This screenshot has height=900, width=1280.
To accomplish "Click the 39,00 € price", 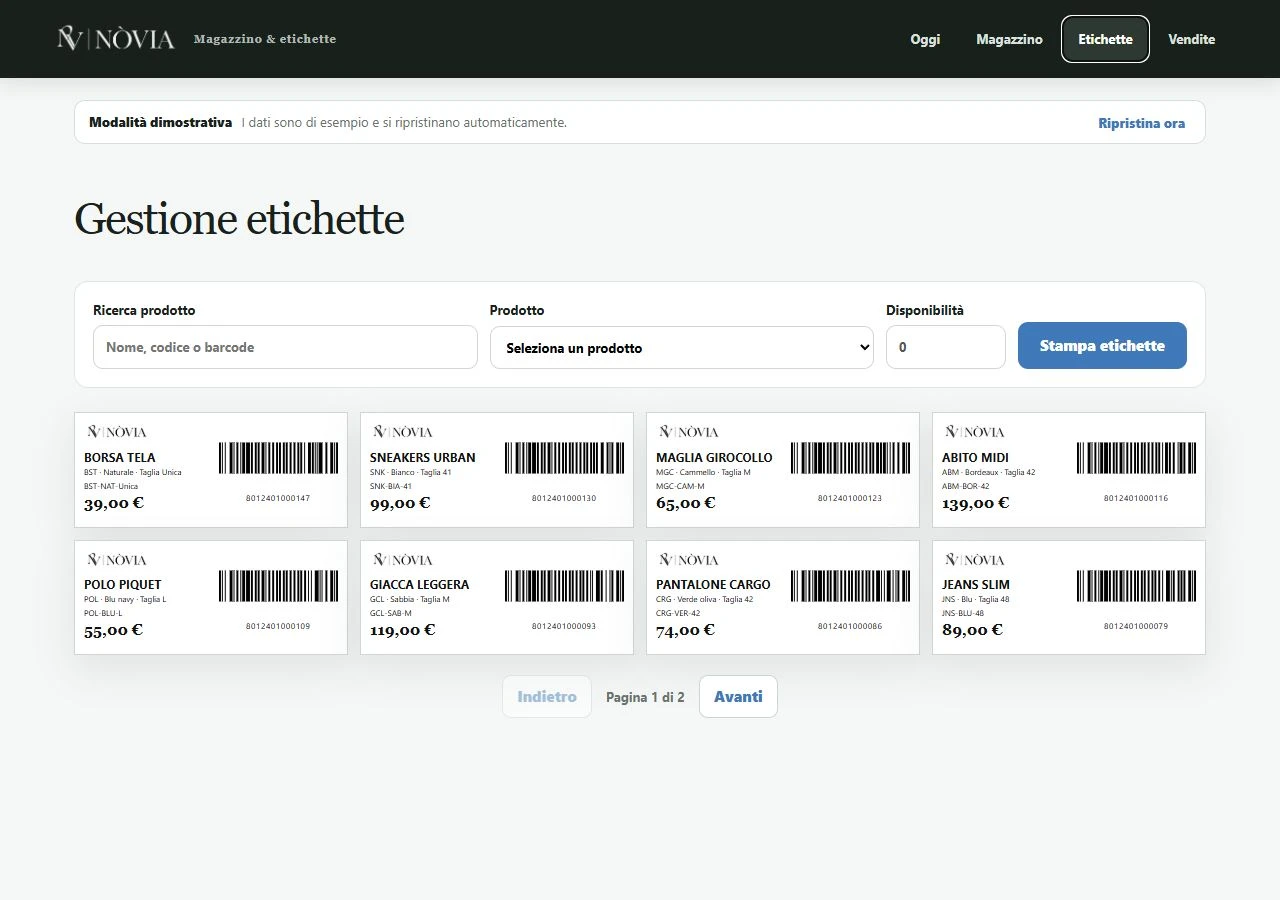I will pos(114,503).
